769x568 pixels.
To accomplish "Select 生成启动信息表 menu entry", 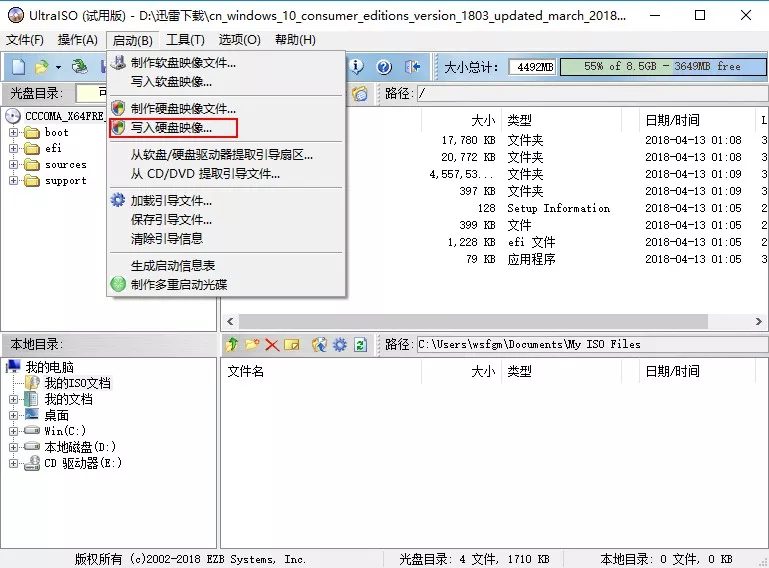I will tap(226, 266).
